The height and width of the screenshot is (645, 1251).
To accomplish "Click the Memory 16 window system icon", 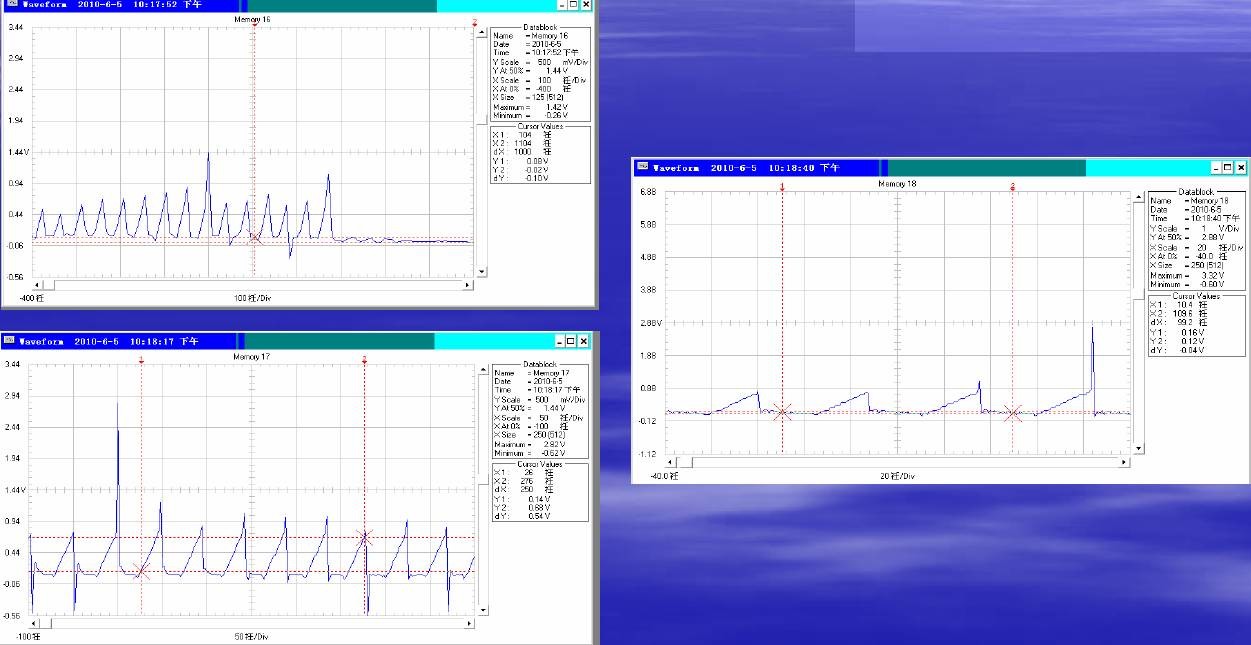I will [10, 5].
